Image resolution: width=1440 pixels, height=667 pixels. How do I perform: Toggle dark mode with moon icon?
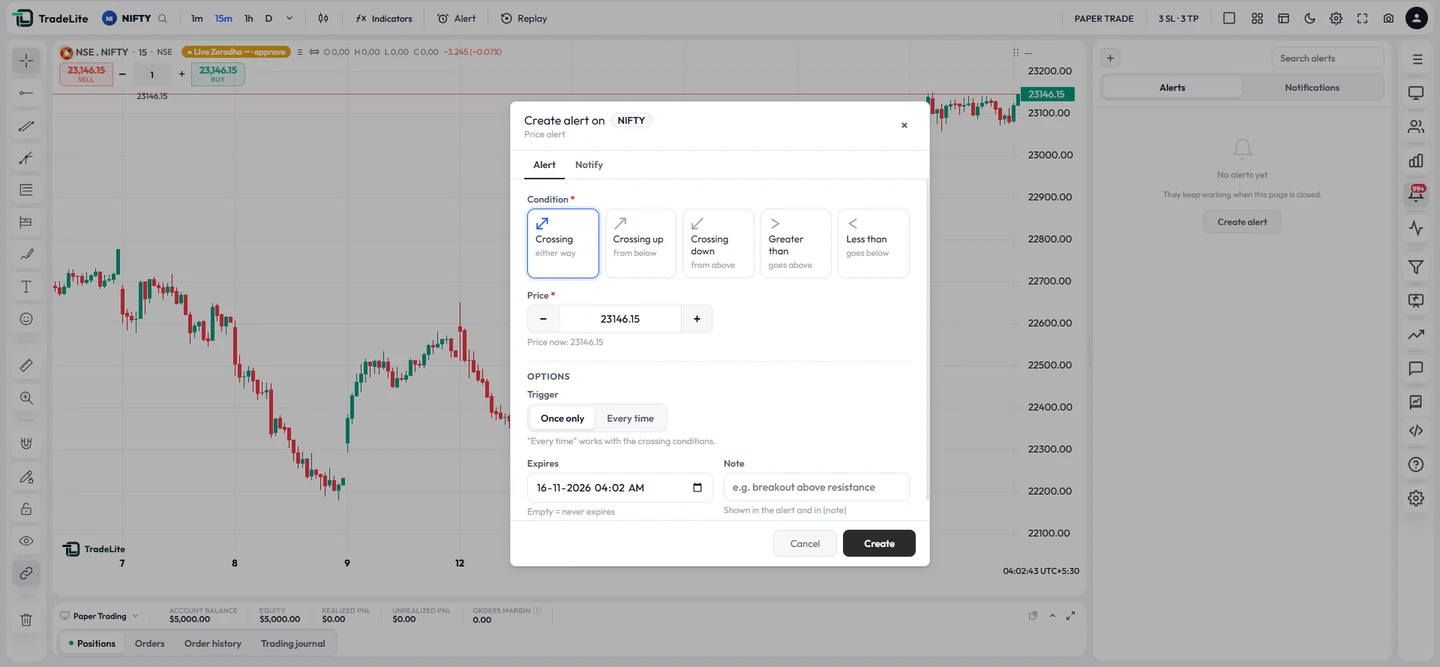click(1310, 18)
